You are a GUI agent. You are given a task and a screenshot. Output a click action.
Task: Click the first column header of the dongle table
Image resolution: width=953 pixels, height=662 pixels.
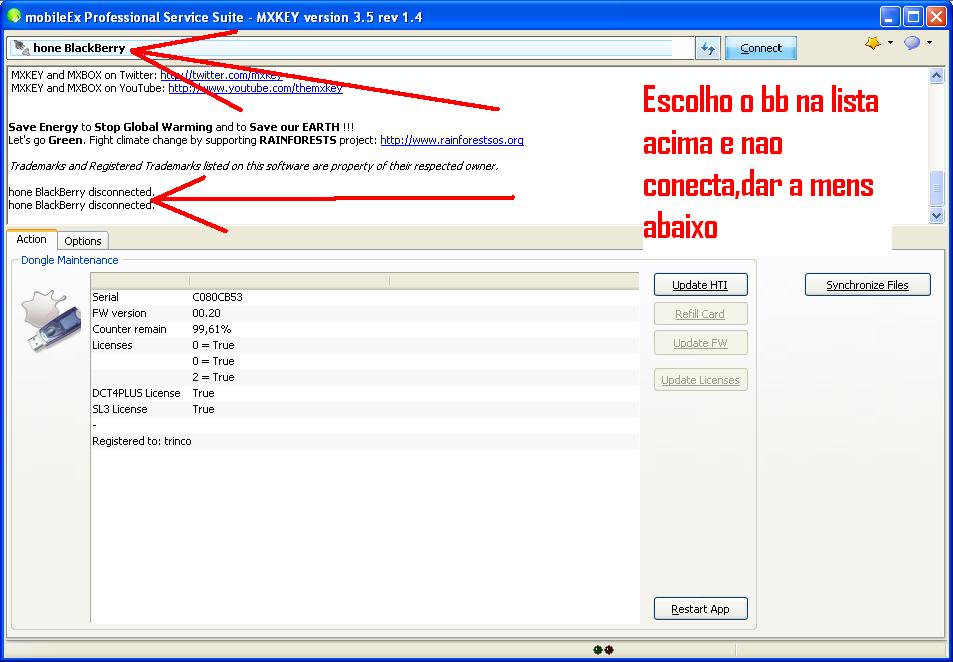[140, 280]
